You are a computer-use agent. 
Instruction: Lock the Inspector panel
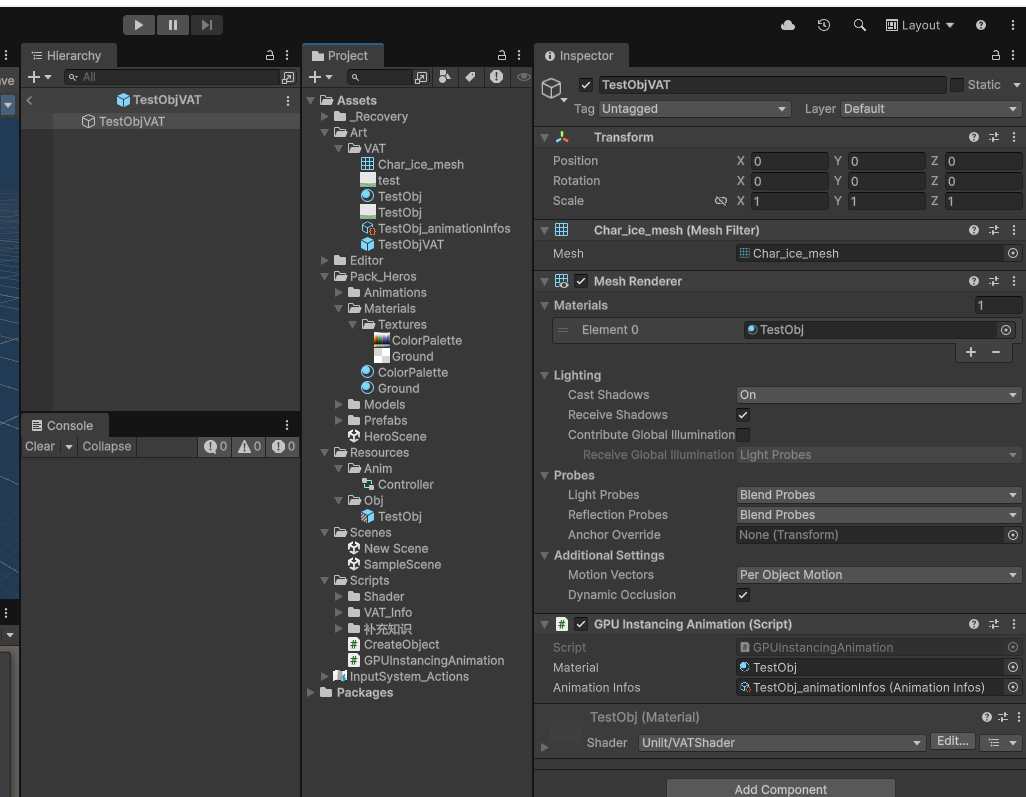[x=996, y=56]
